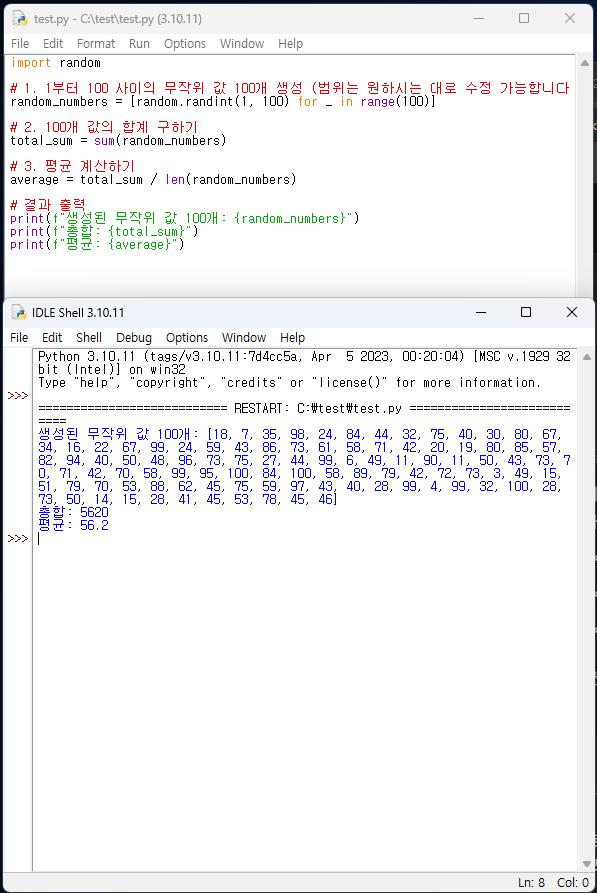Click the 'IDLE Shell 3.10.11' title text
This screenshot has width=597, height=893.
click(x=78, y=313)
